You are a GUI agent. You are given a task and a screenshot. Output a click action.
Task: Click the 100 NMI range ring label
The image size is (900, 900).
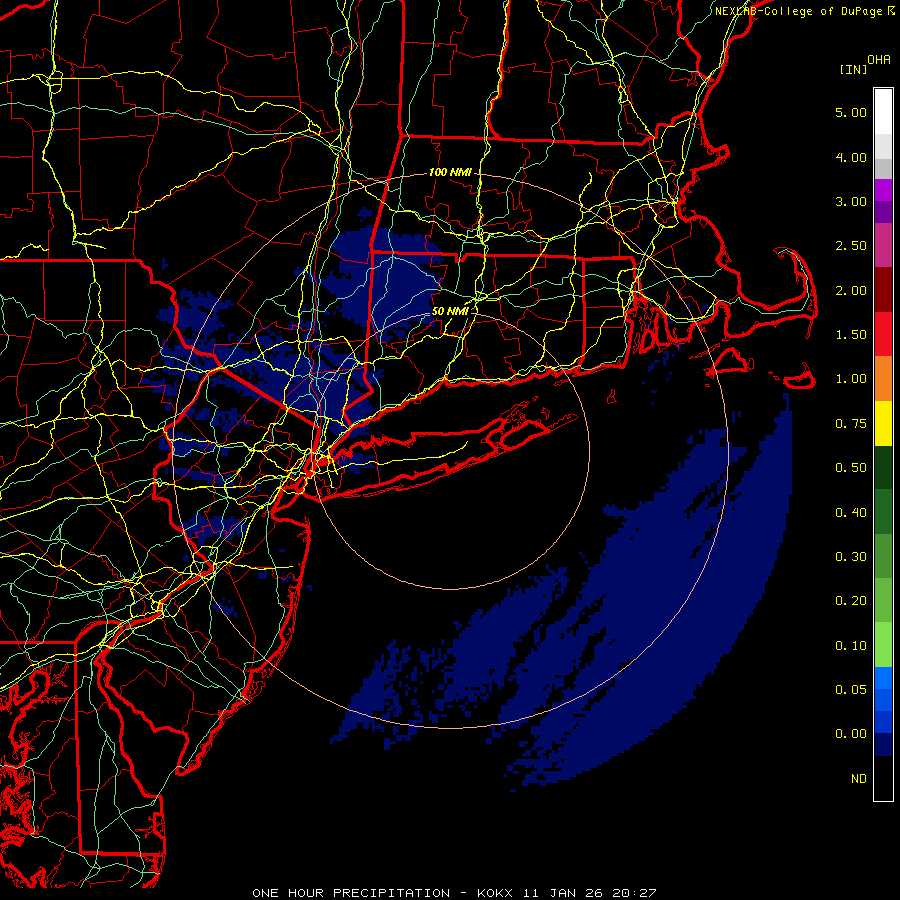[x=450, y=172]
